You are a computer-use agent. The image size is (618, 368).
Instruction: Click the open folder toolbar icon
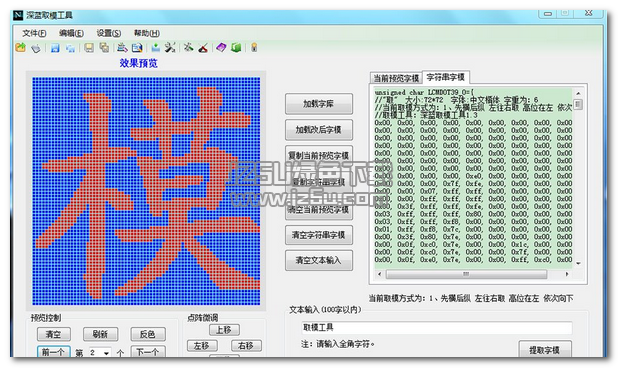click(x=20, y=48)
